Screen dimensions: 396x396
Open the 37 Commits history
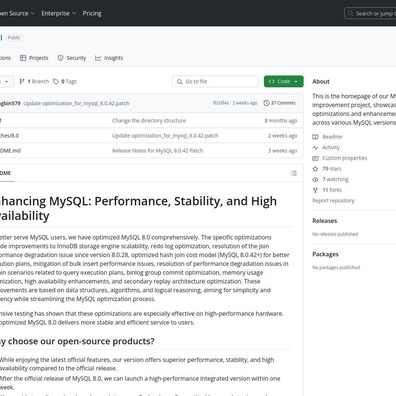click(x=279, y=103)
